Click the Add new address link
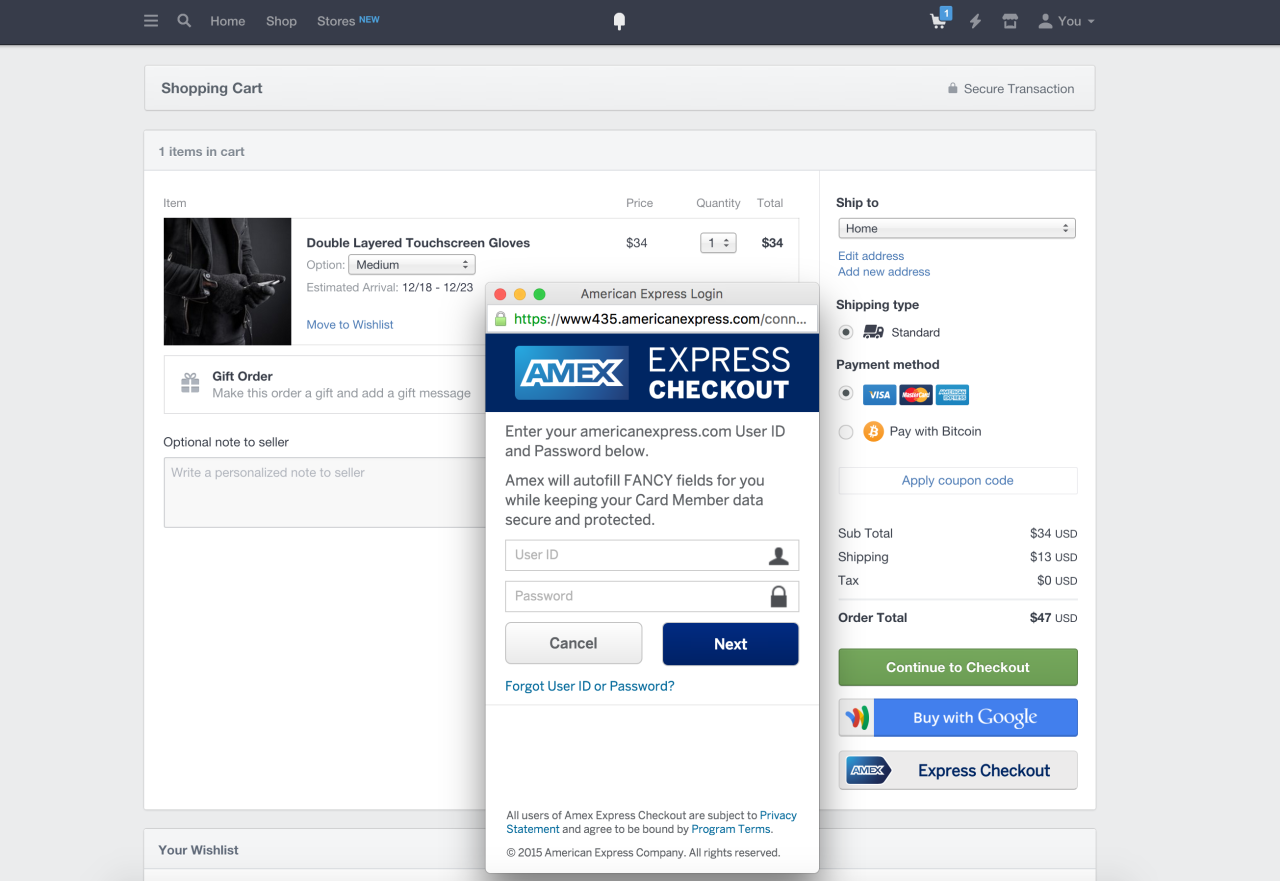Image resolution: width=1280 pixels, height=881 pixels. click(x=884, y=272)
